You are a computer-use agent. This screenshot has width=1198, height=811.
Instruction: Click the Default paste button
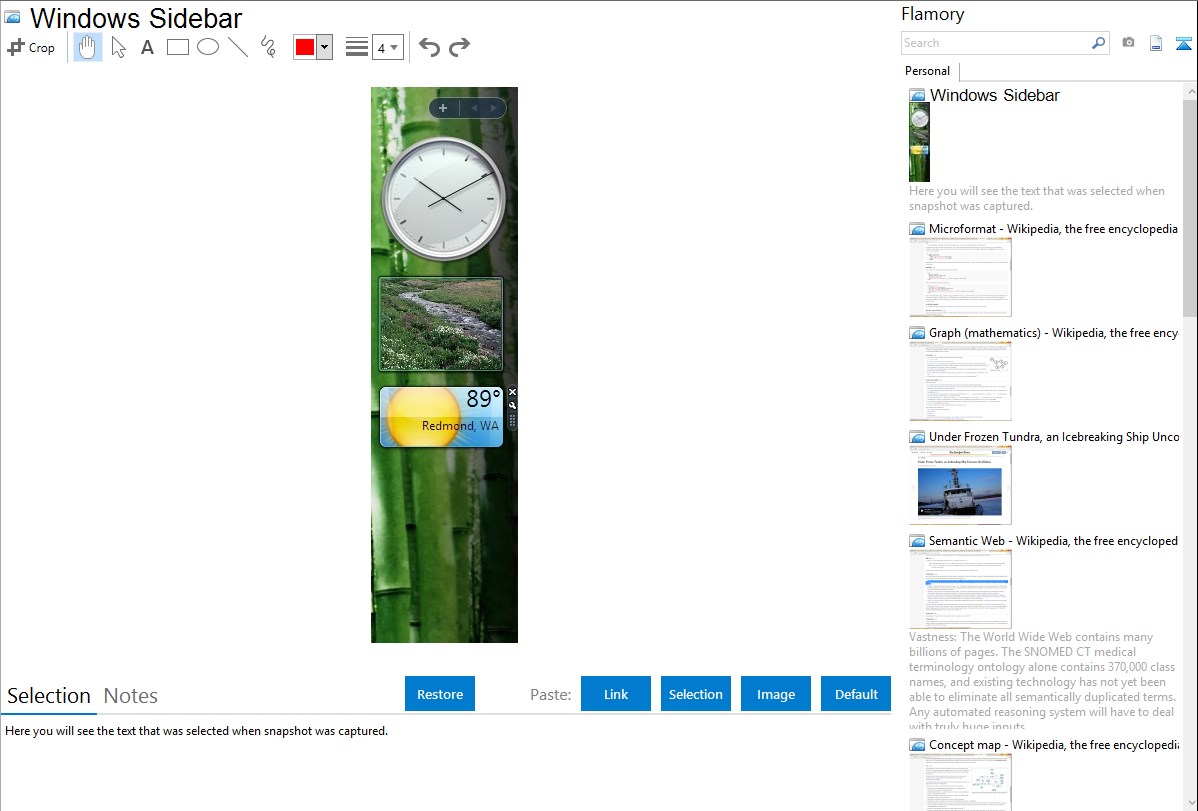(x=856, y=694)
